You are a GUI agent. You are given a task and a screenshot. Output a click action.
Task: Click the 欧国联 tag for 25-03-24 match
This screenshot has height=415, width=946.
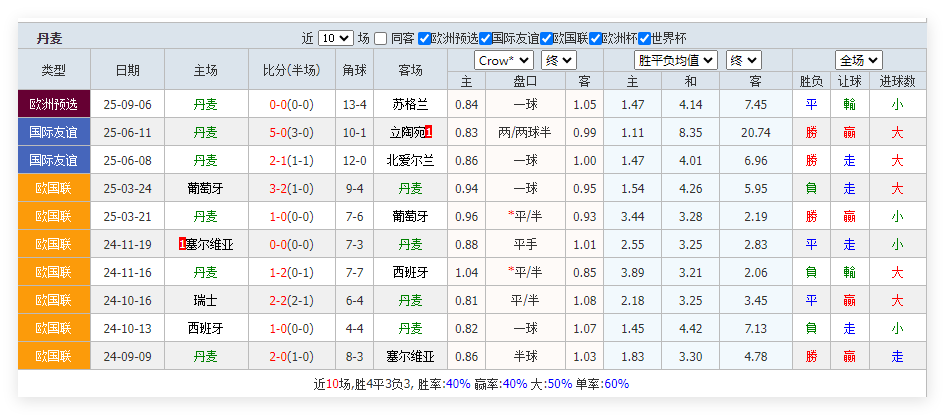[x=54, y=188]
